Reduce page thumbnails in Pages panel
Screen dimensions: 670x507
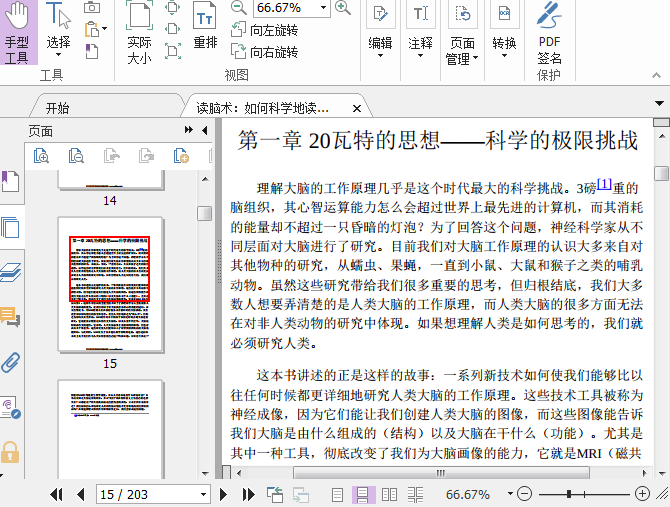click(76, 156)
